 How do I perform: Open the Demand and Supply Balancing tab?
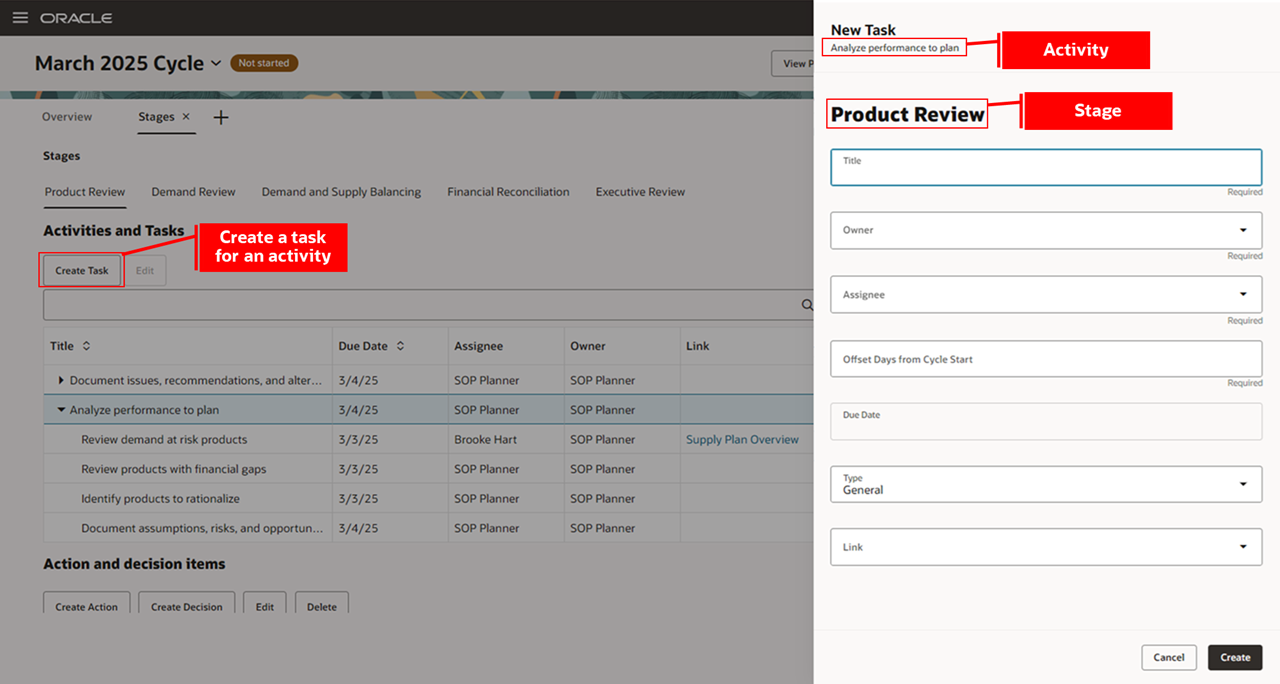click(341, 192)
